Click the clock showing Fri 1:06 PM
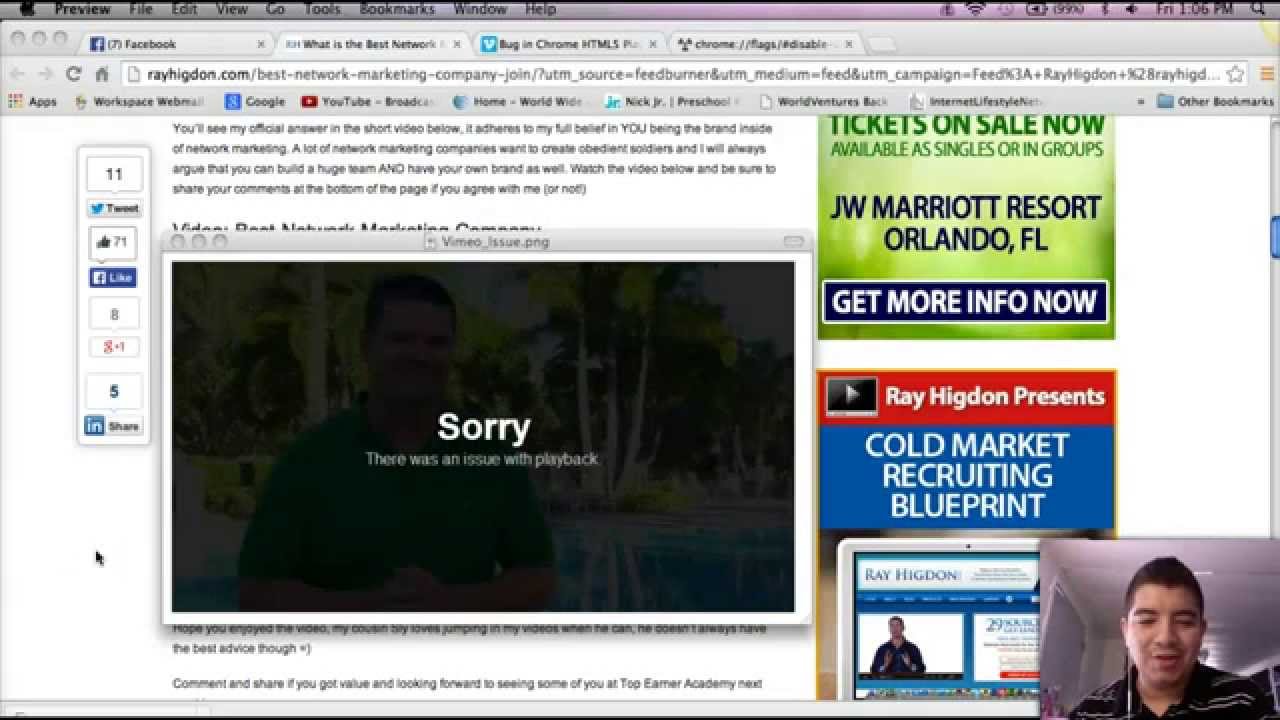Viewport: 1280px width, 720px height. (x=1194, y=9)
